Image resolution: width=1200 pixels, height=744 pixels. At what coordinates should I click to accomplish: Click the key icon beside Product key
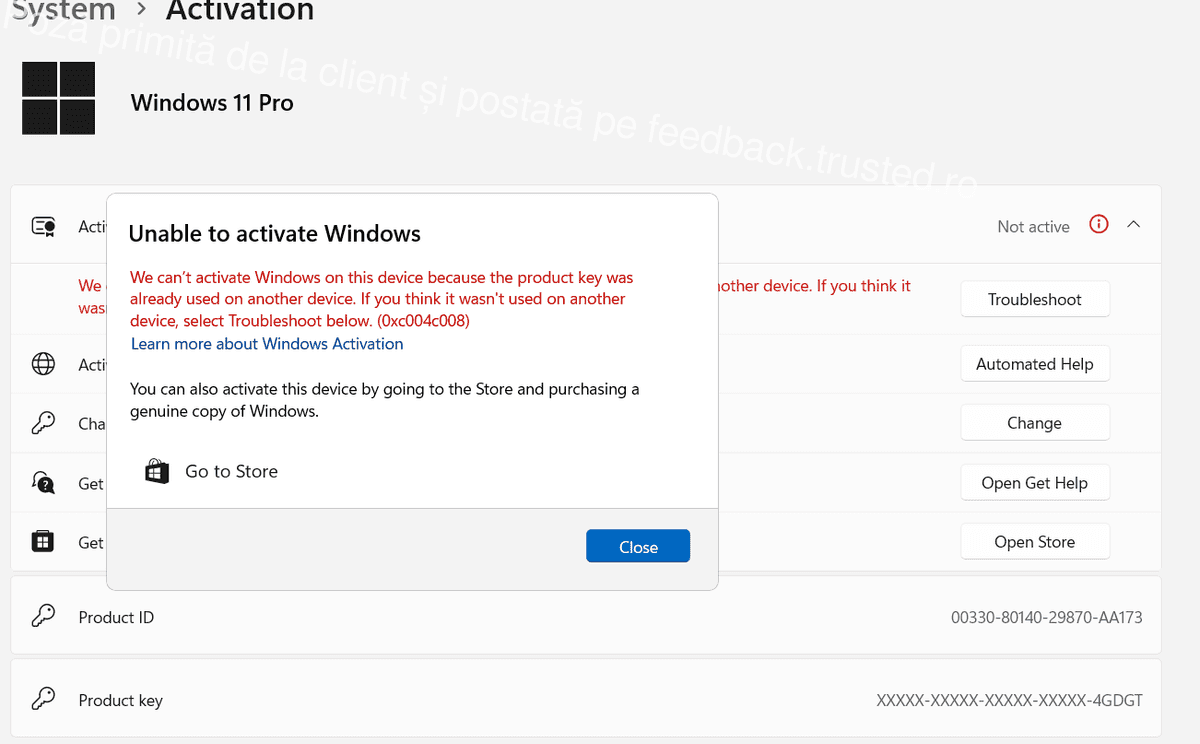coord(43,699)
